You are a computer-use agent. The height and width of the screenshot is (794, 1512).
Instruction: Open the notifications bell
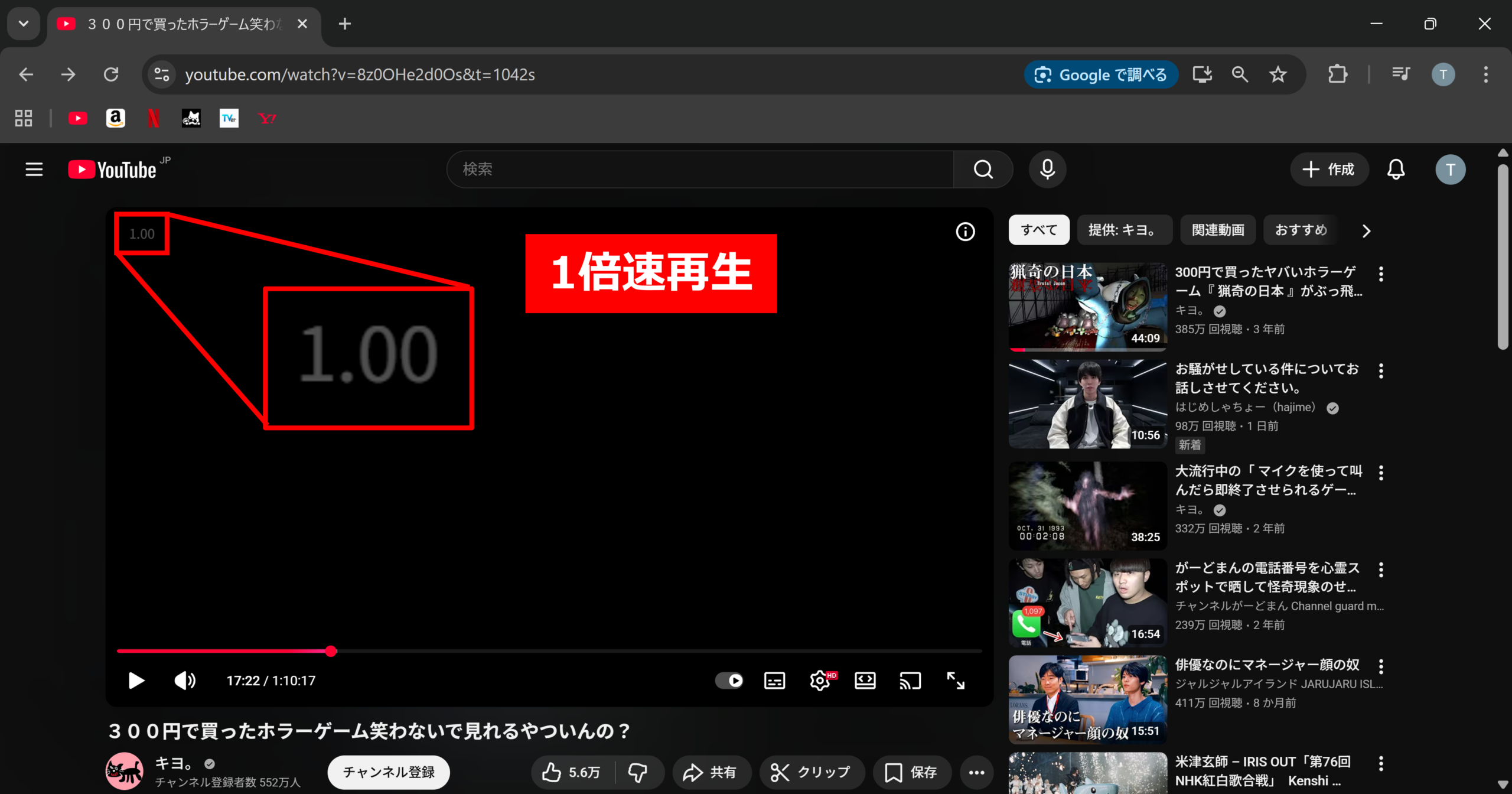[1396, 170]
